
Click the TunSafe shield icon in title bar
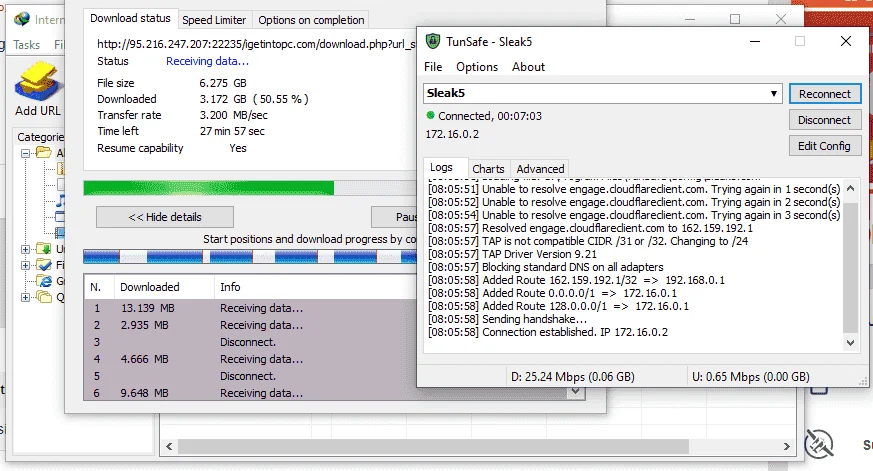[x=433, y=42]
